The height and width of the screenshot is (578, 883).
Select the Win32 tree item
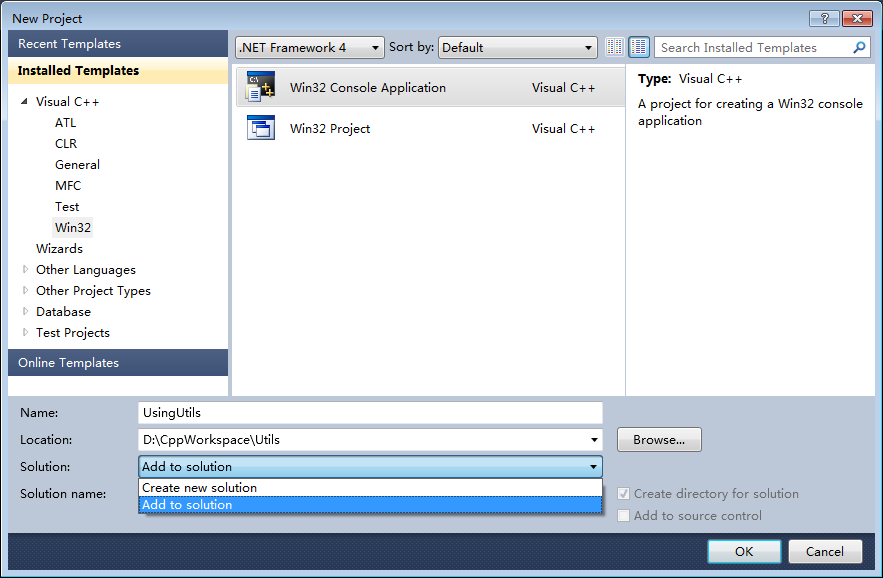click(x=73, y=228)
